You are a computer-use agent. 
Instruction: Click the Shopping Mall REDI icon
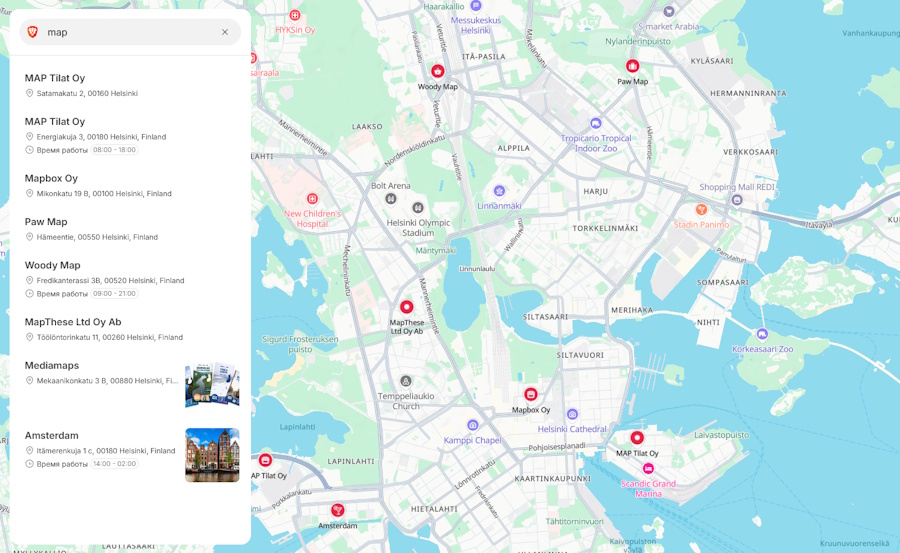[x=737, y=200]
